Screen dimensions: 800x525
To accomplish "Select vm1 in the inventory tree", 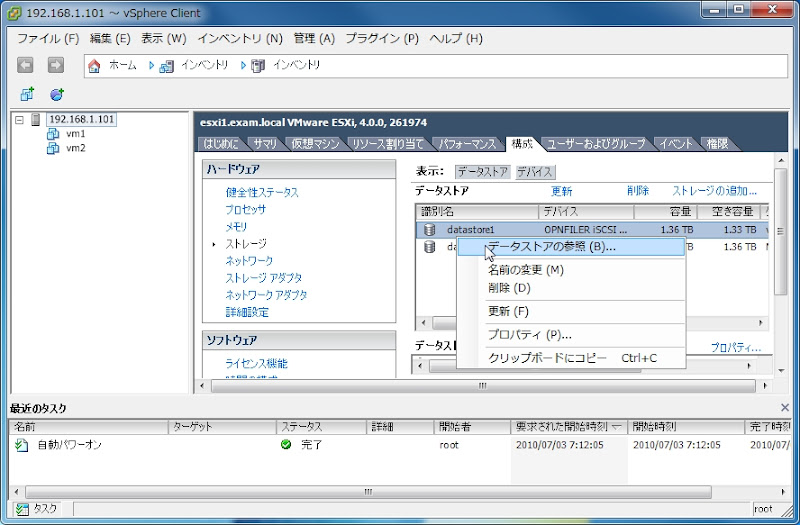I will pos(76,134).
